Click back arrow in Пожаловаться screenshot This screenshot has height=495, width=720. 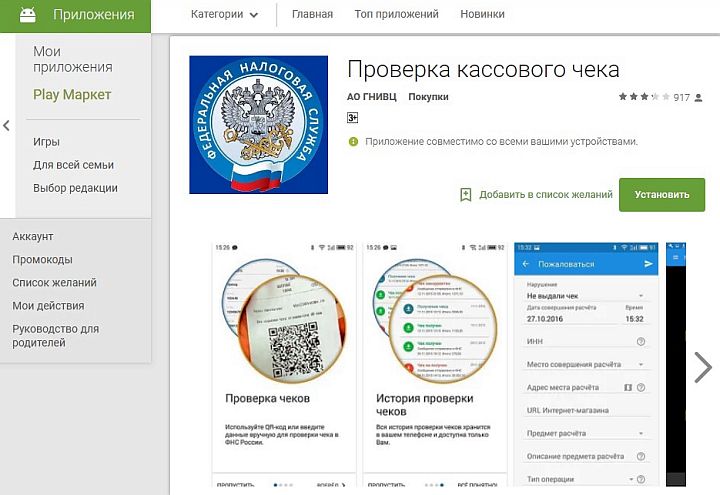click(x=526, y=264)
